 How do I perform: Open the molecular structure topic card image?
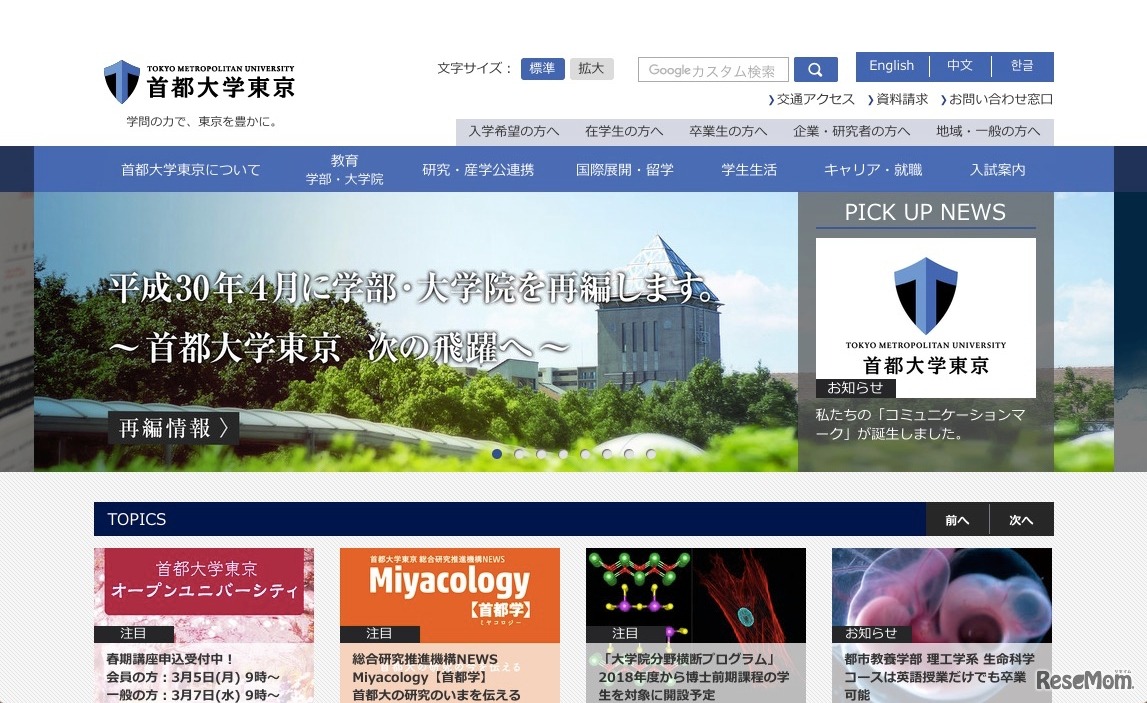point(695,595)
